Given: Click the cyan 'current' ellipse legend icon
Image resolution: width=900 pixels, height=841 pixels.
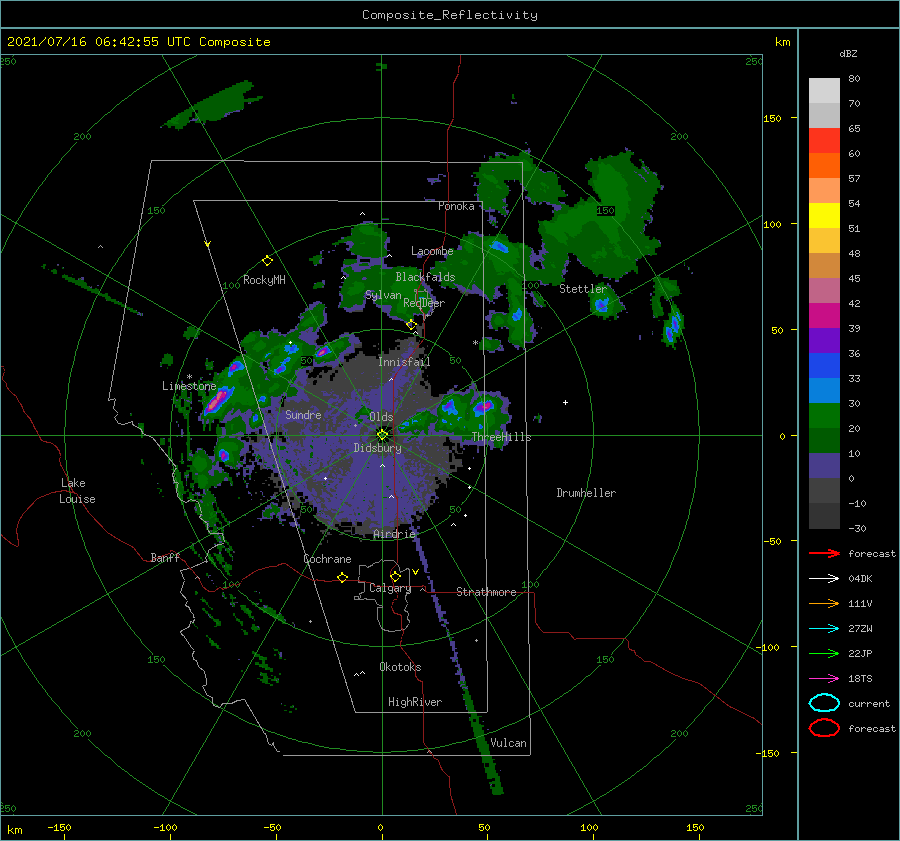Looking at the screenshot, I should point(824,703).
